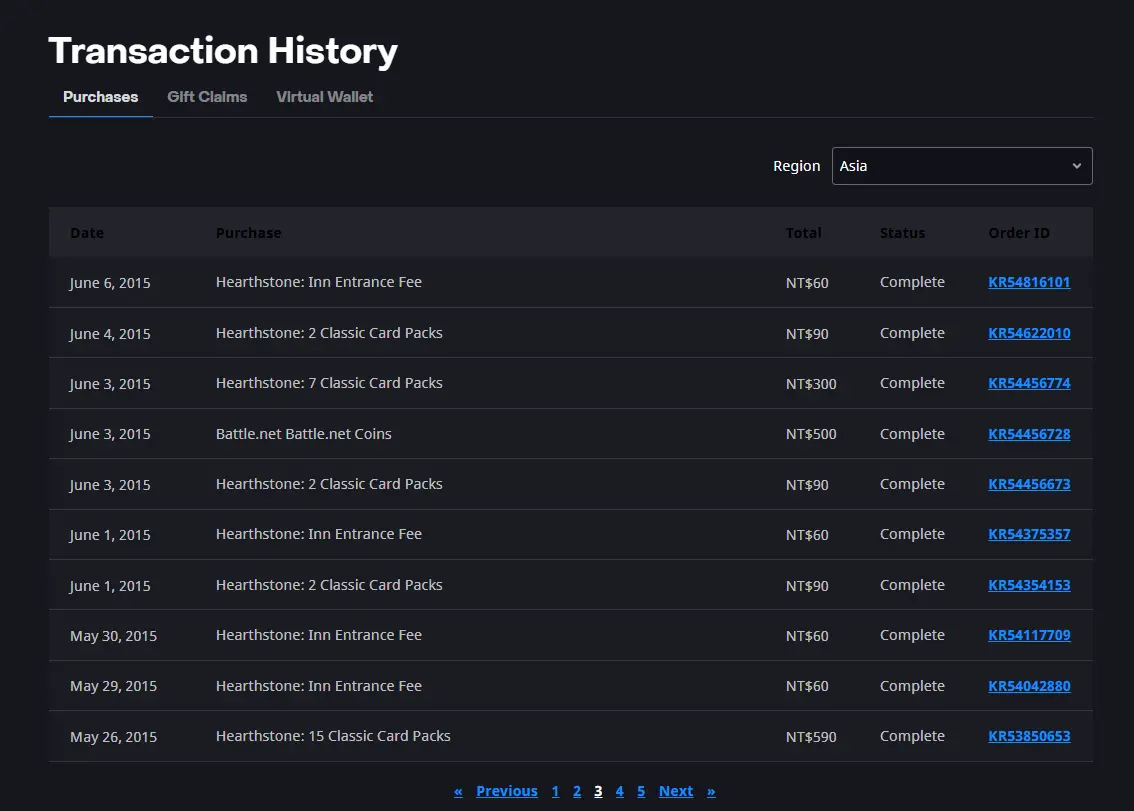Go to page 1
This screenshot has width=1134, height=811.
[555, 791]
